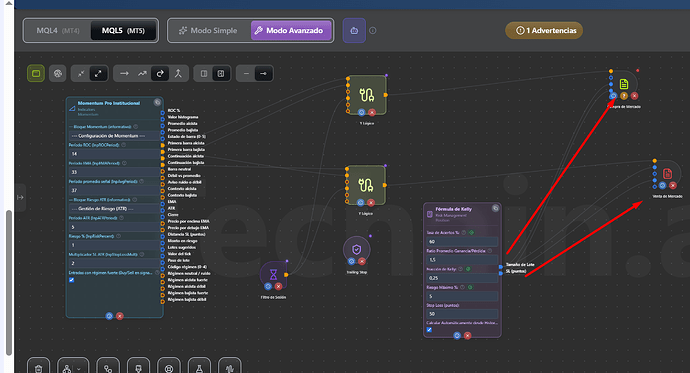
Task: Click the Continuación bajista output port
Action: (x=162, y=165)
